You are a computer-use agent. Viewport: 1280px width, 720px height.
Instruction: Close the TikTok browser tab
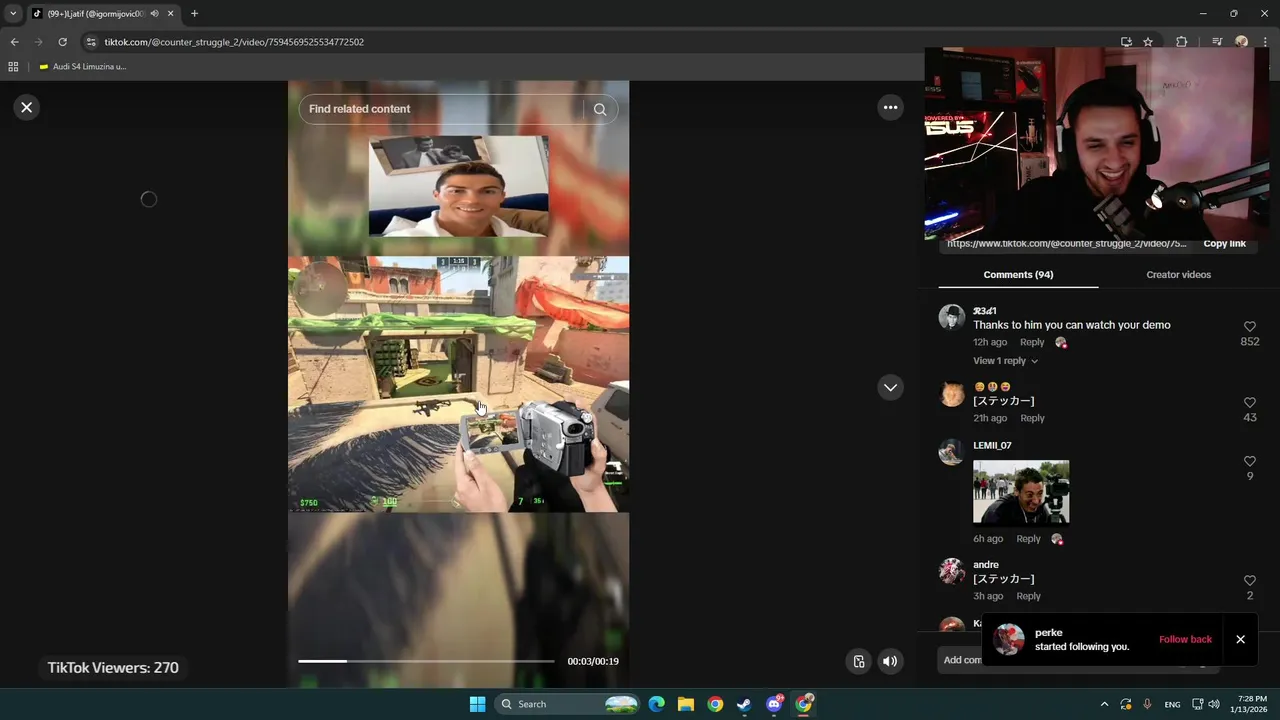170,14
